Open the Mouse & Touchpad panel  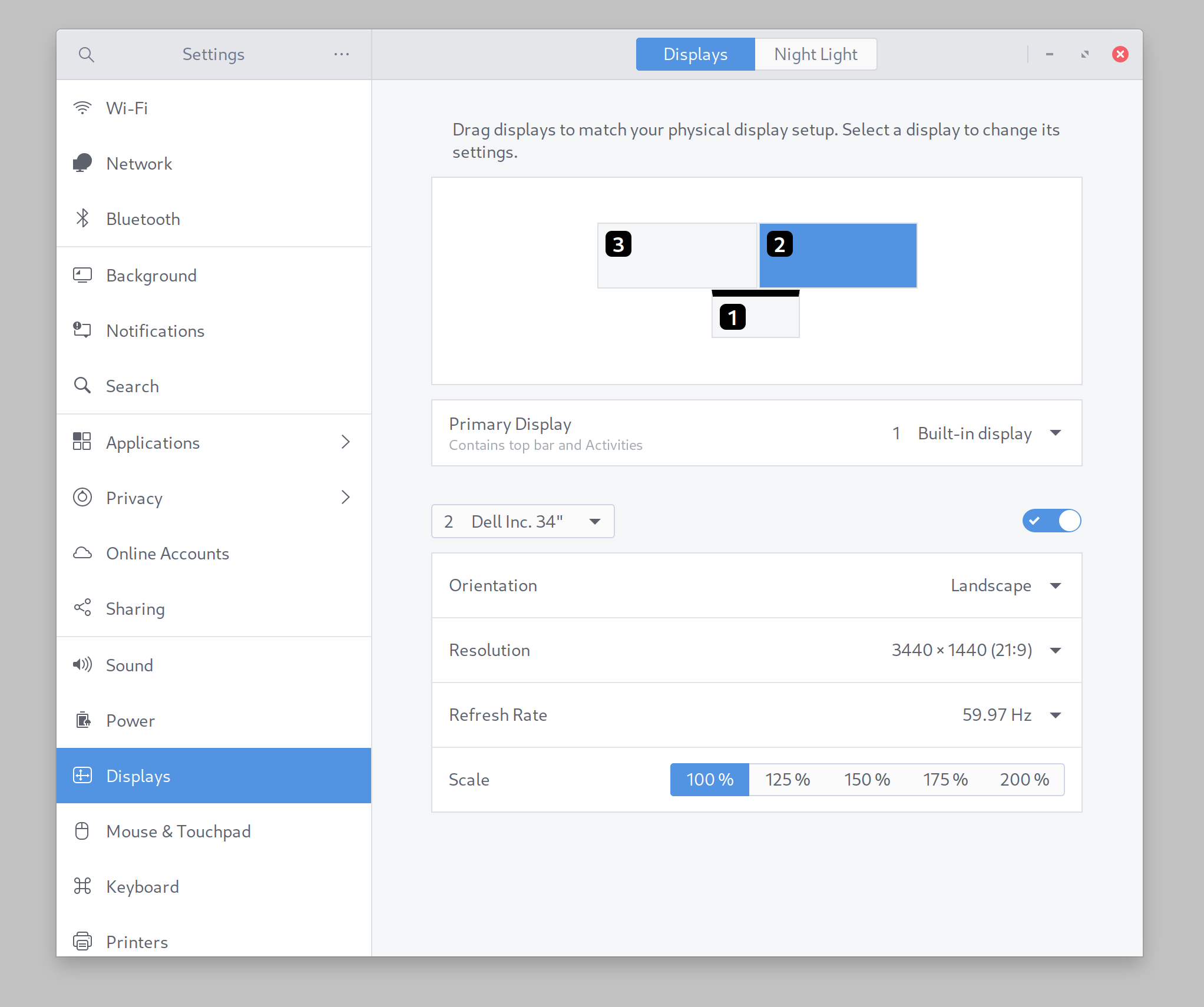pyautogui.click(x=178, y=831)
